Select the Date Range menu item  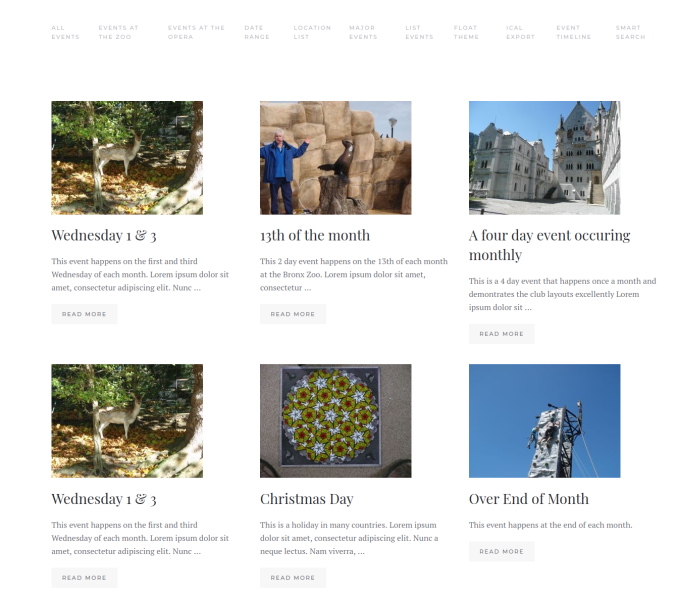coord(257,32)
